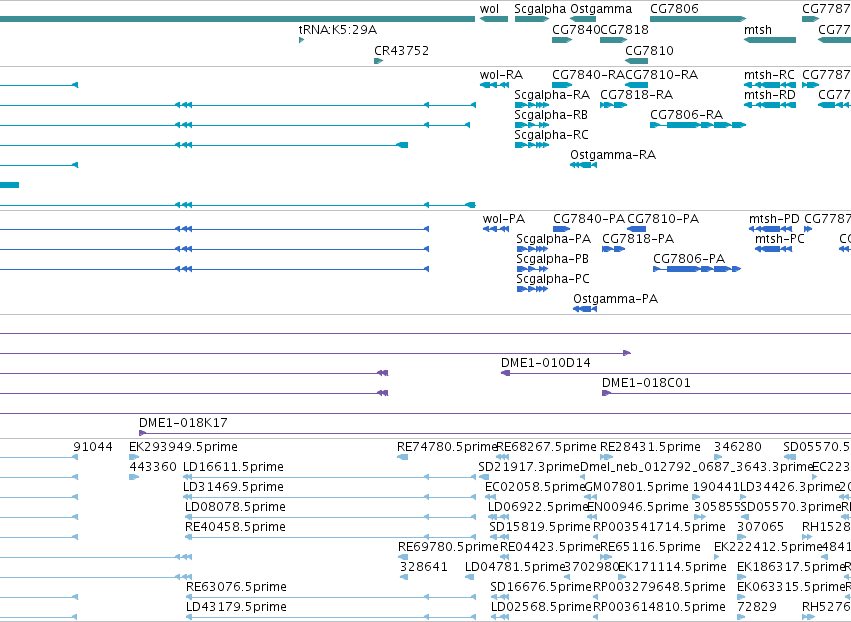Select the Ostgamma-PA protein feature
This screenshot has width=851, height=622.
point(585,309)
